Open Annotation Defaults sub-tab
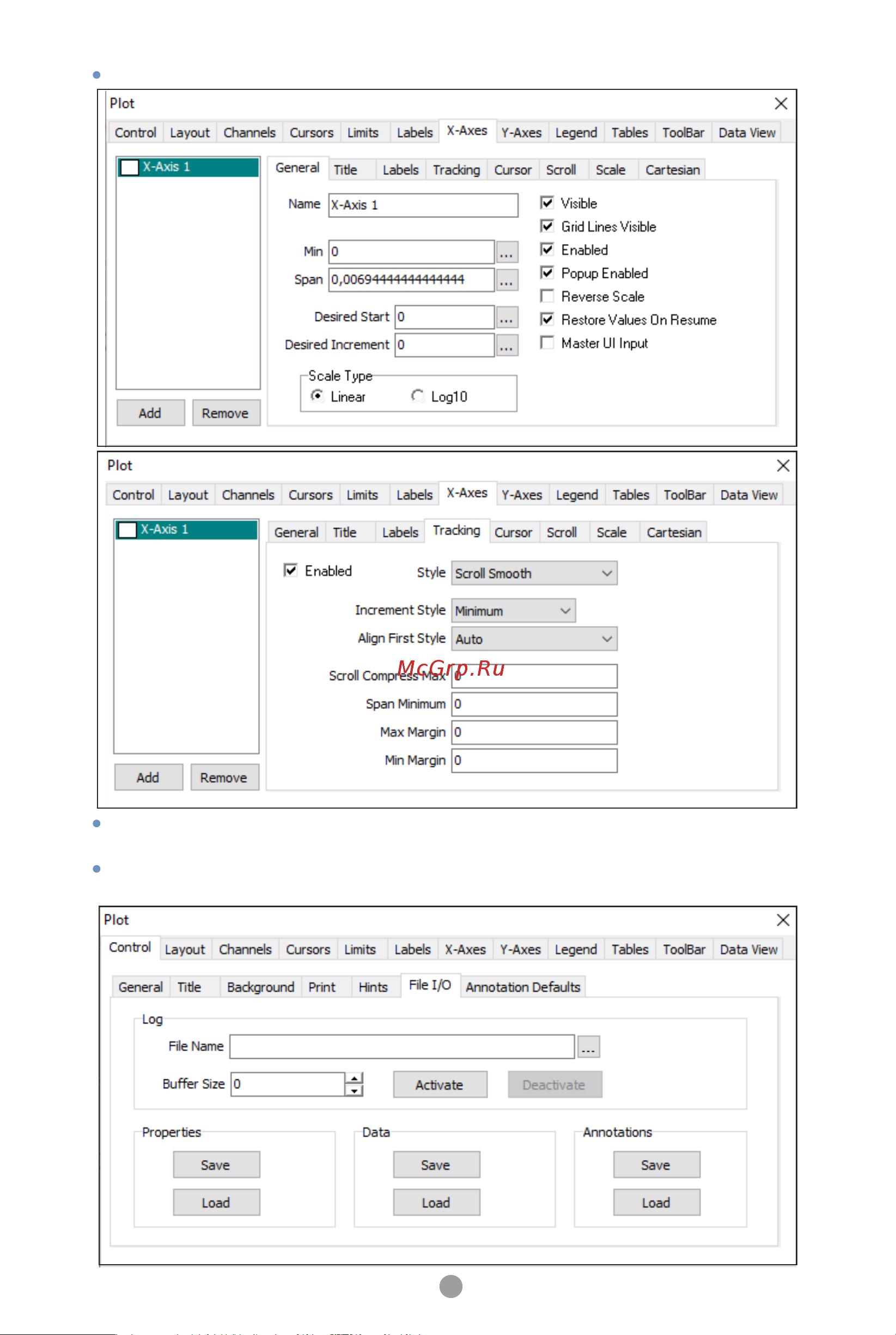The image size is (896, 1335). [523, 987]
